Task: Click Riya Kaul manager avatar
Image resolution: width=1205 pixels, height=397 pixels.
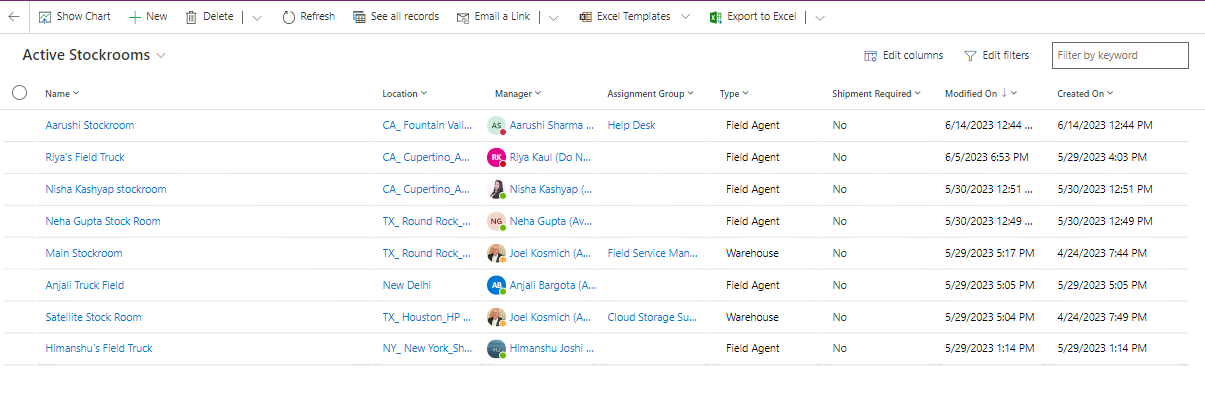Action: [496, 157]
